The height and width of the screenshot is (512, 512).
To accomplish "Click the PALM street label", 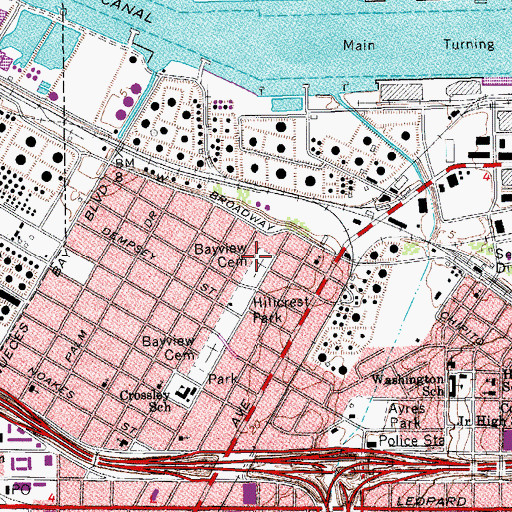I will (x=76, y=346).
